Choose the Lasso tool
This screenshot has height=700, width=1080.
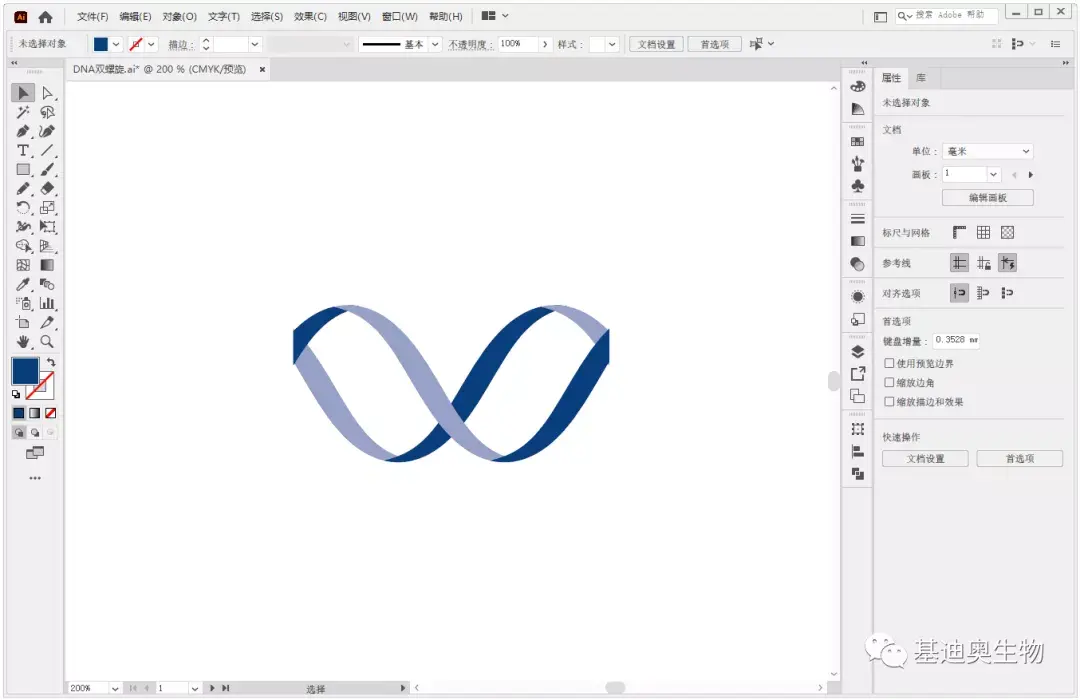47,112
